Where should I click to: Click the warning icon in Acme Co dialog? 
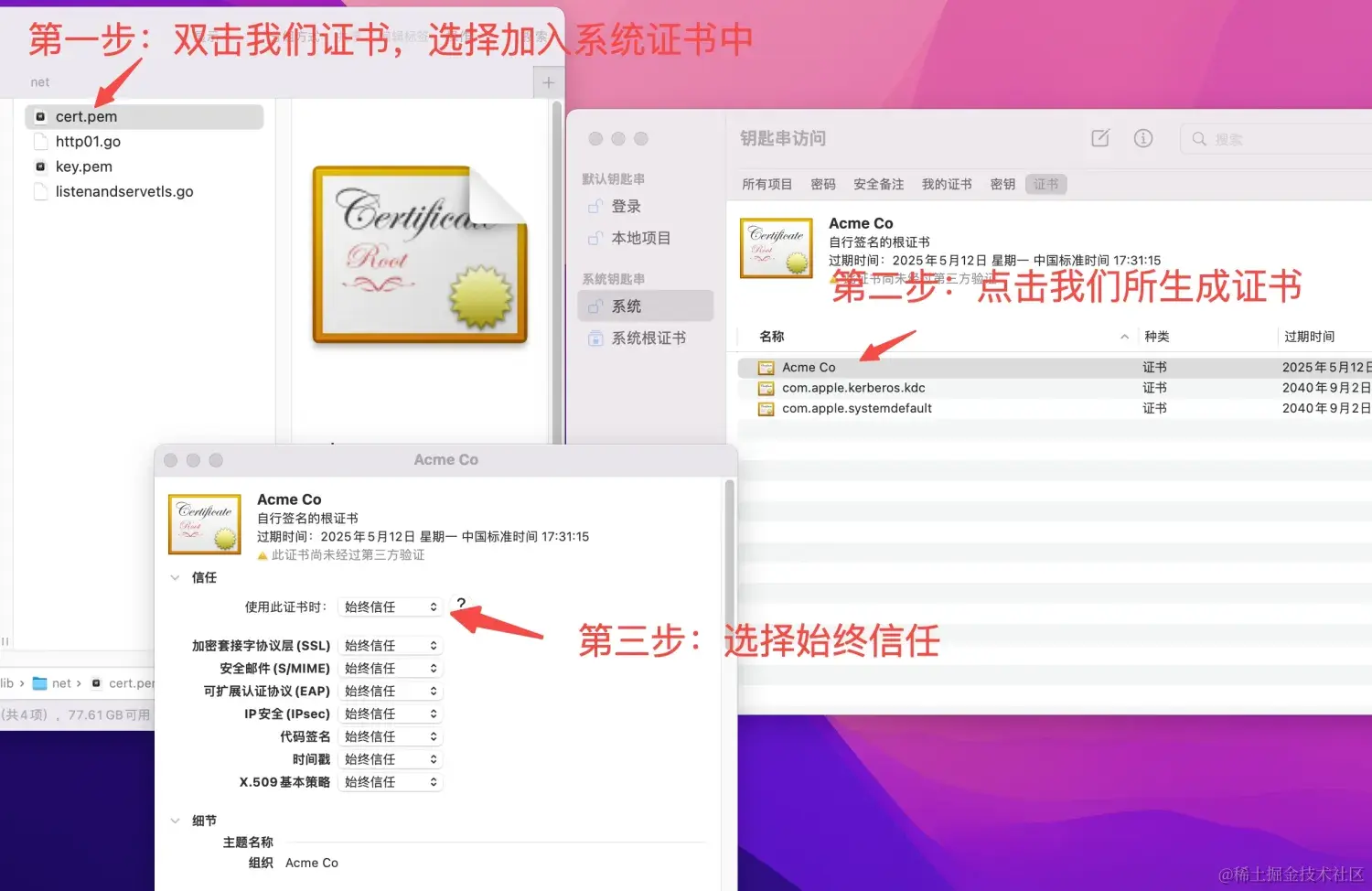(x=263, y=555)
